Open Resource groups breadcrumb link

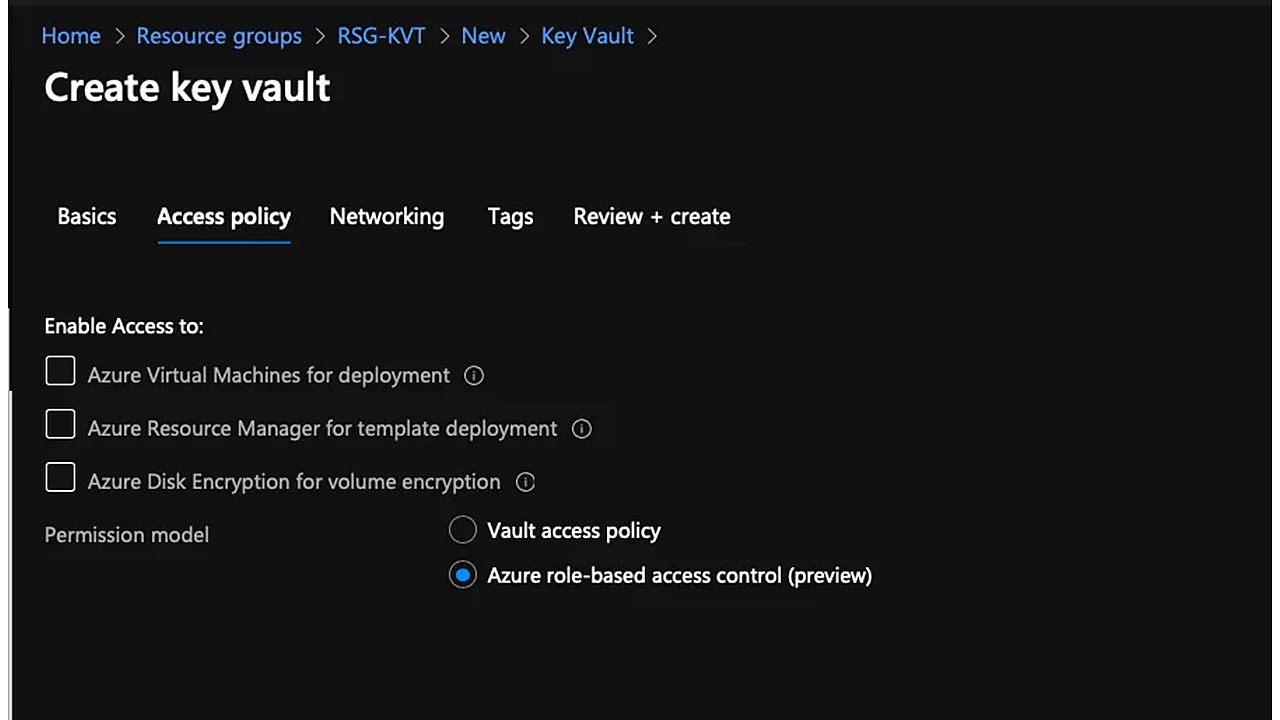click(x=219, y=36)
